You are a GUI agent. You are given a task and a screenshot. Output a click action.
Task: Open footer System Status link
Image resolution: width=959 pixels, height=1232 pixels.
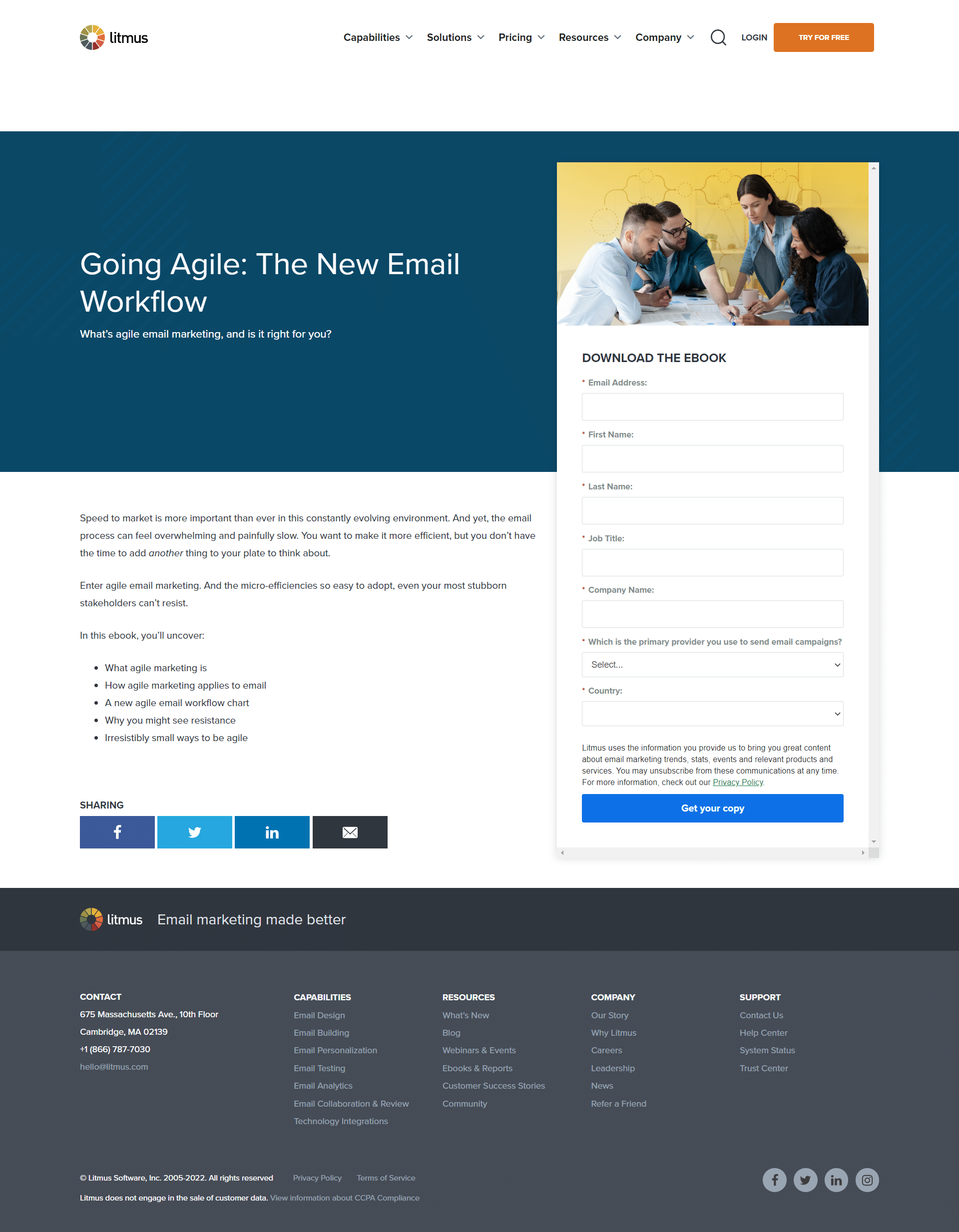coord(767,1050)
